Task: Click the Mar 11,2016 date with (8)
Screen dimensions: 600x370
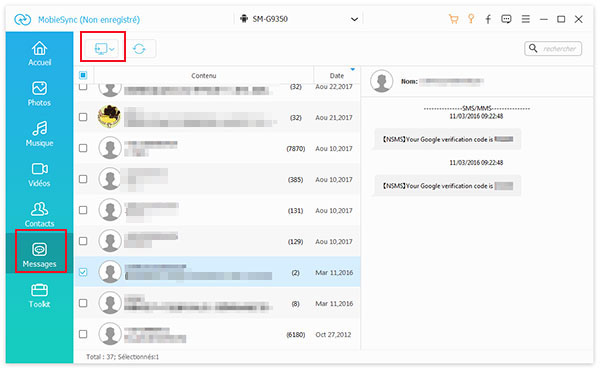Action: 334,303
